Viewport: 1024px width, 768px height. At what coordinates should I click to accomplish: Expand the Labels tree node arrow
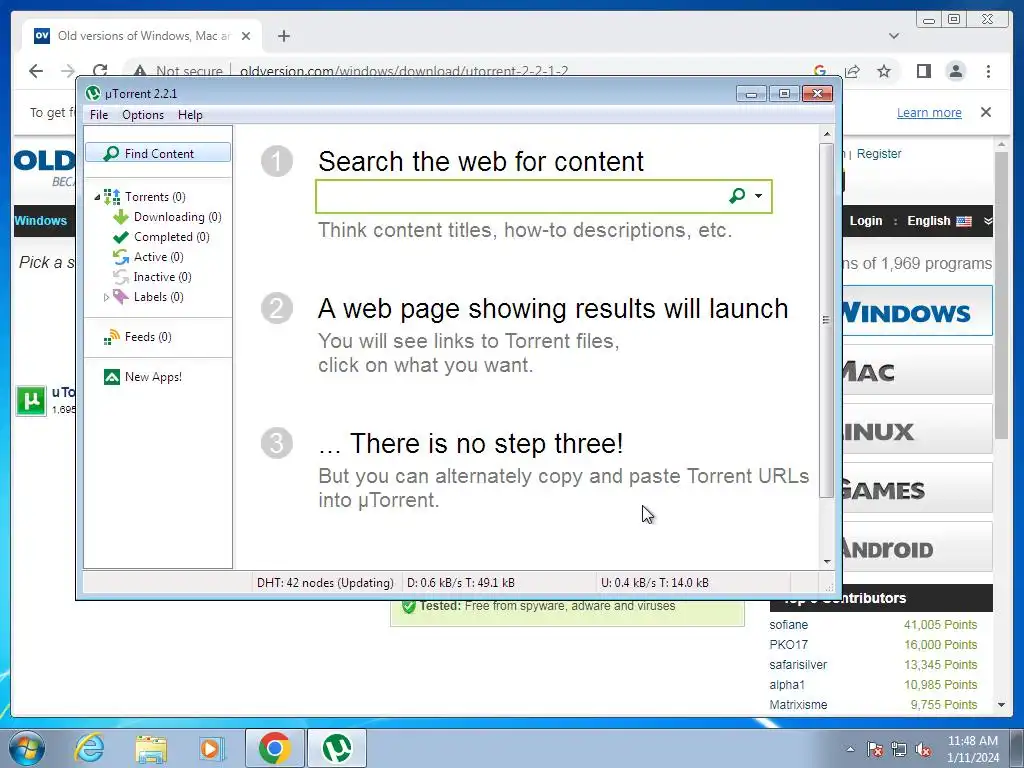point(106,297)
